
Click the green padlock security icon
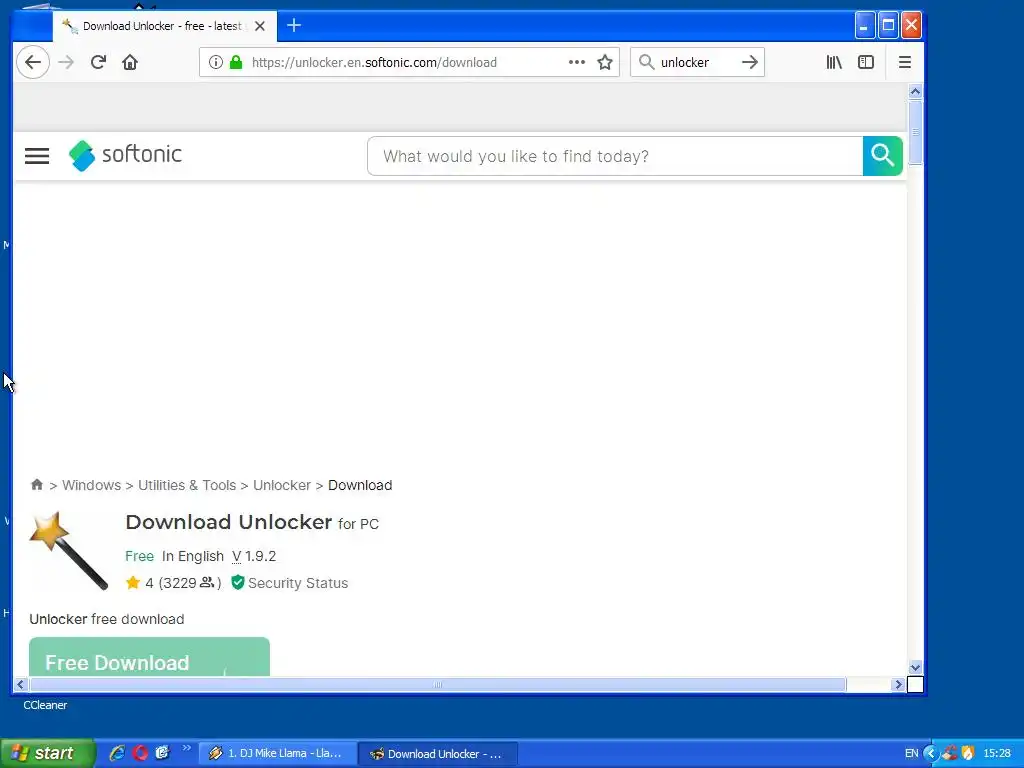click(236, 62)
